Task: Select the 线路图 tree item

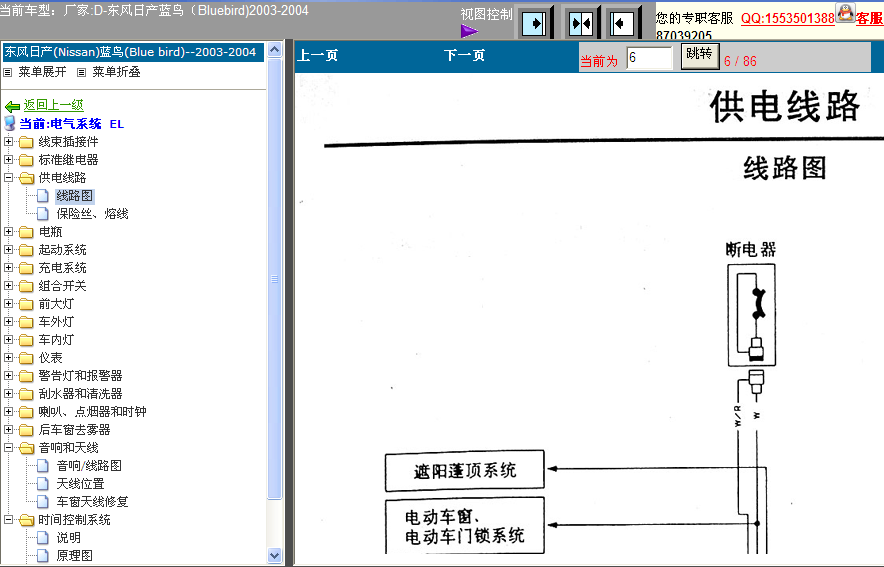Action: pyautogui.click(x=74, y=196)
